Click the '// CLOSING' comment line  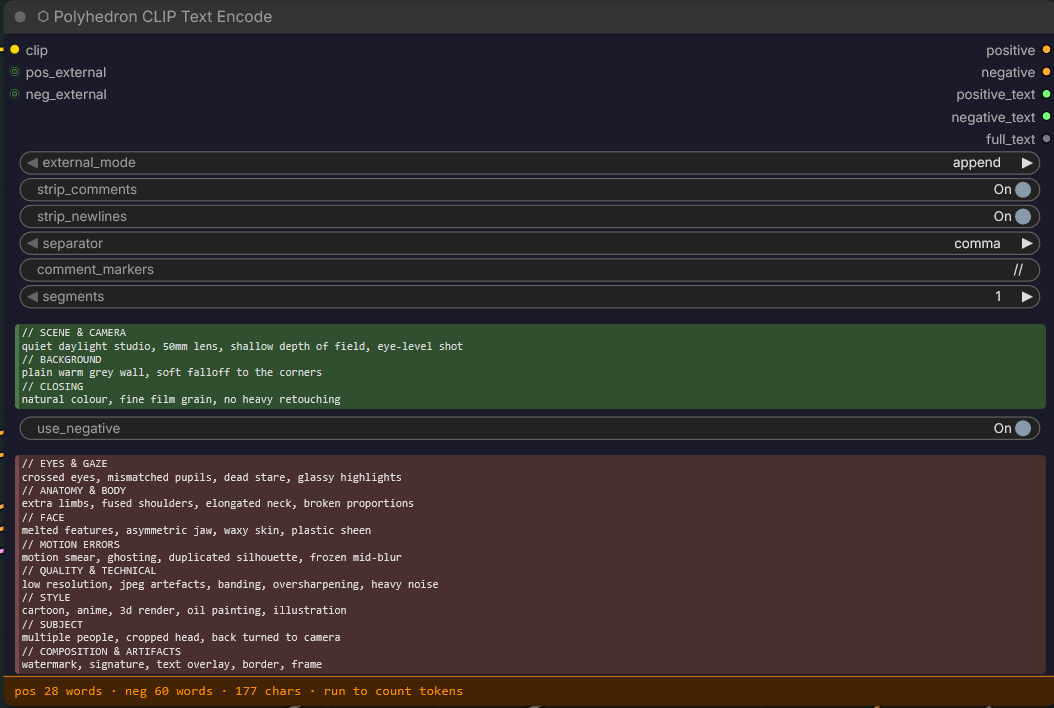52,387
